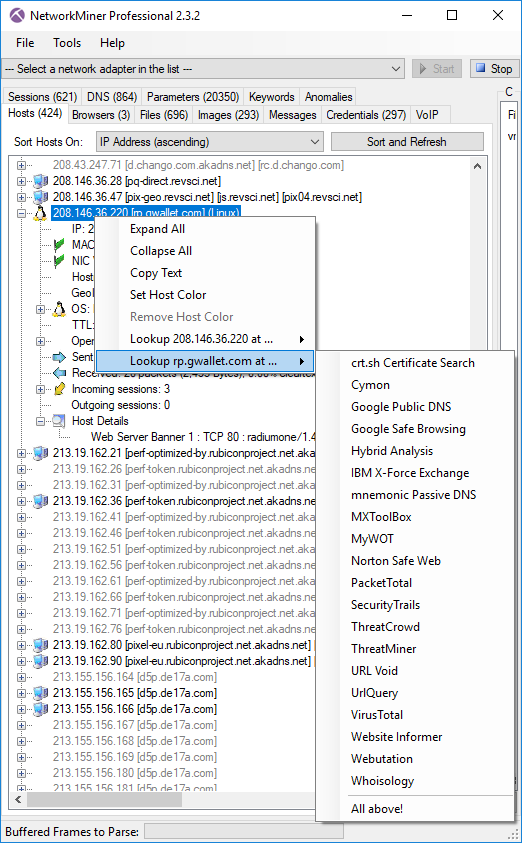Collapse the 208.146.36.220 host node
This screenshot has width=522, height=843.
[x=21, y=213]
